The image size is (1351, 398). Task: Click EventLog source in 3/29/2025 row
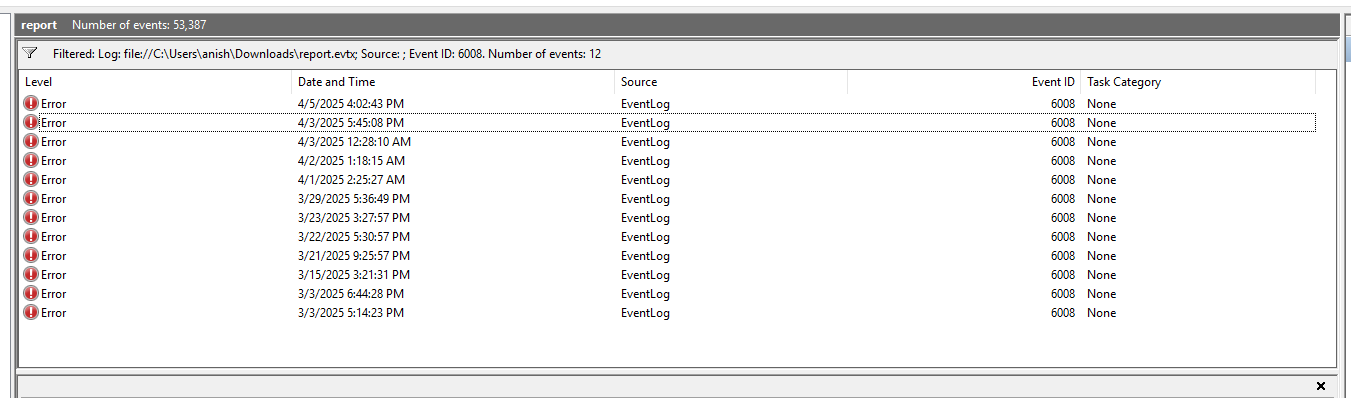point(645,199)
